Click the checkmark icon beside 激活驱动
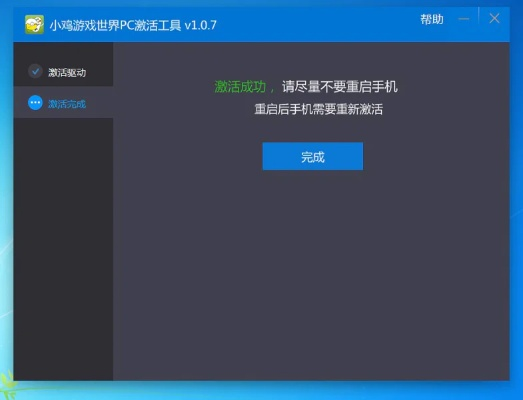The image size is (523, 400). point(35,71)
